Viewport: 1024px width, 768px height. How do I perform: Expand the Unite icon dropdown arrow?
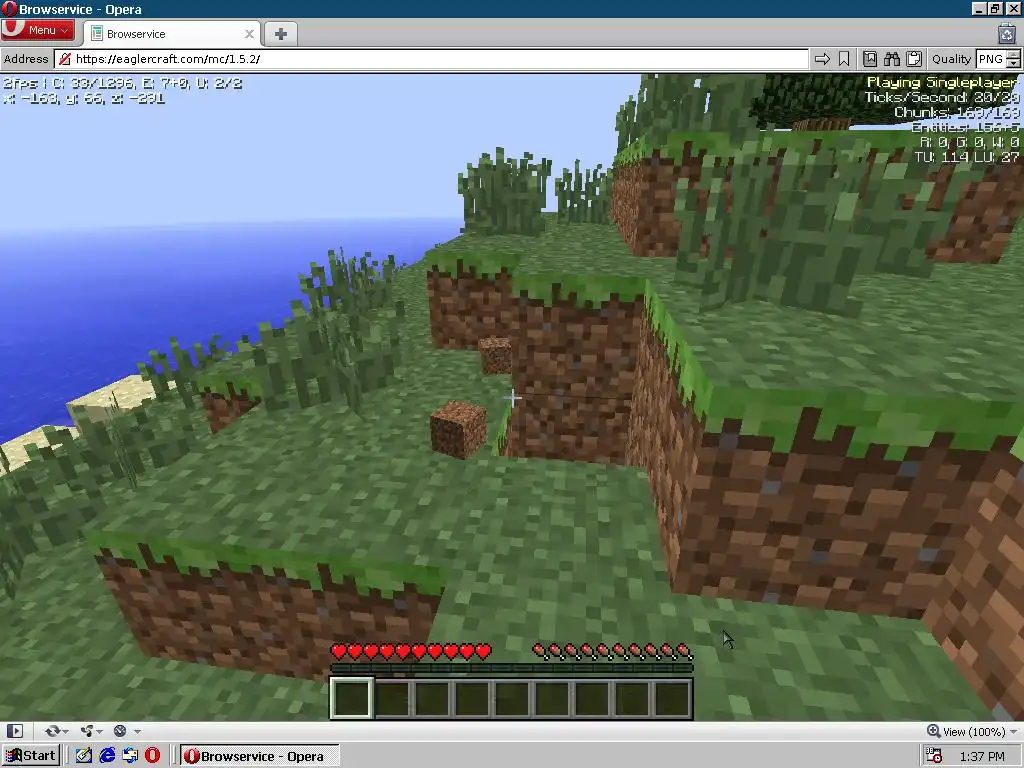(x=99, y=731)
